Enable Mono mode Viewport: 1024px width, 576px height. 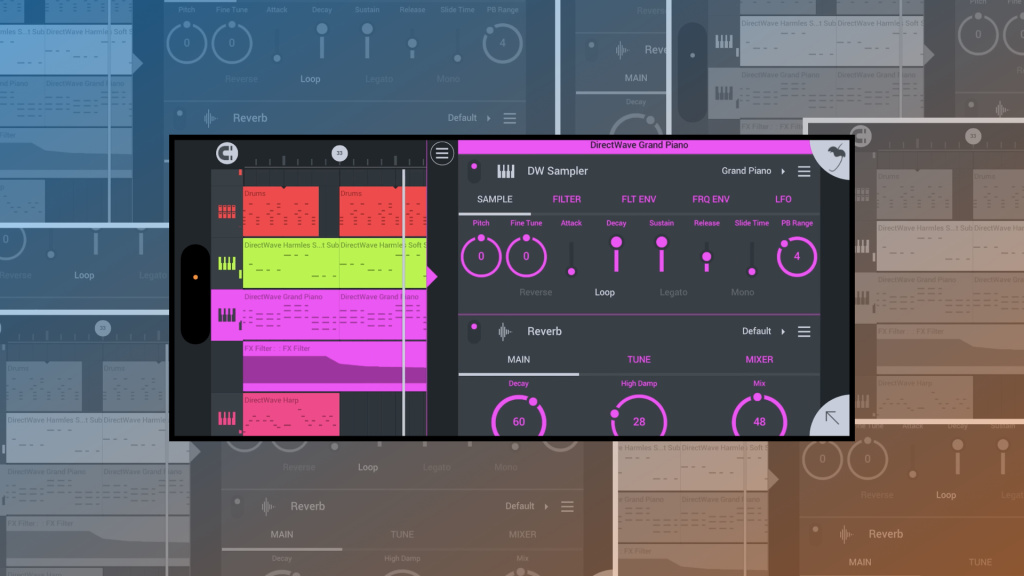pos(743,293)
